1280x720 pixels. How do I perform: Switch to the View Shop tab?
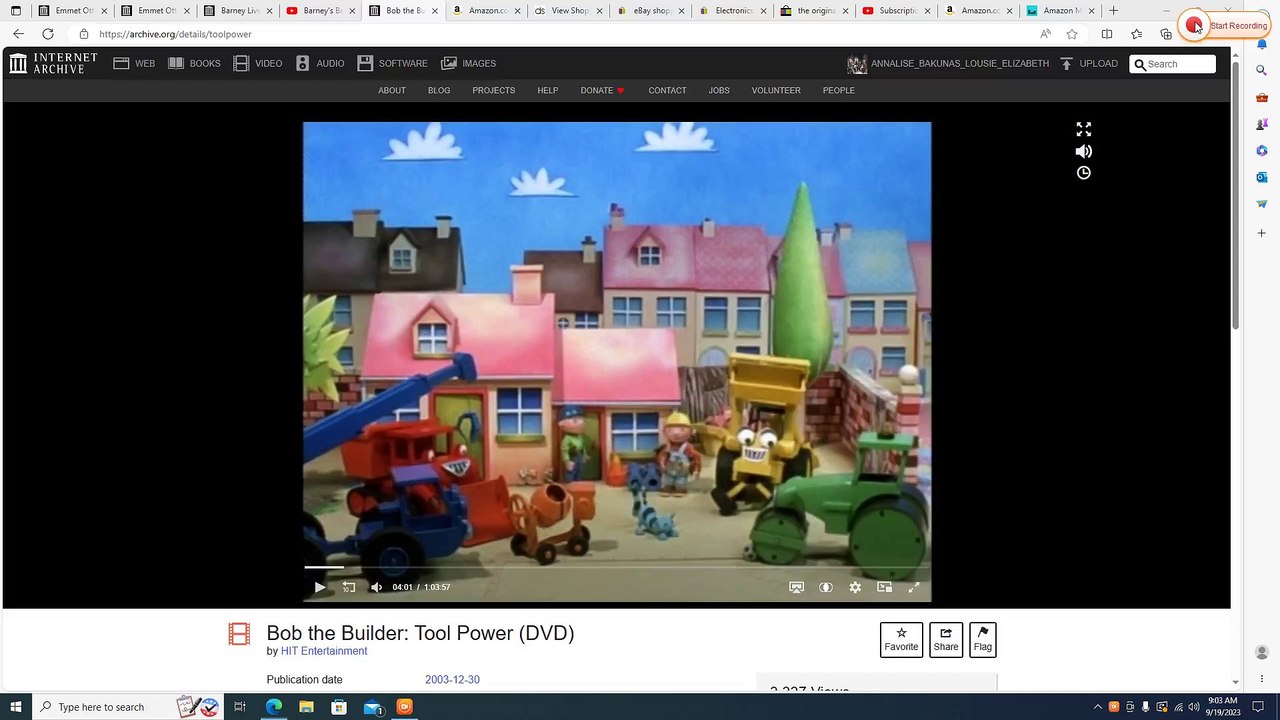click(568, 11)
